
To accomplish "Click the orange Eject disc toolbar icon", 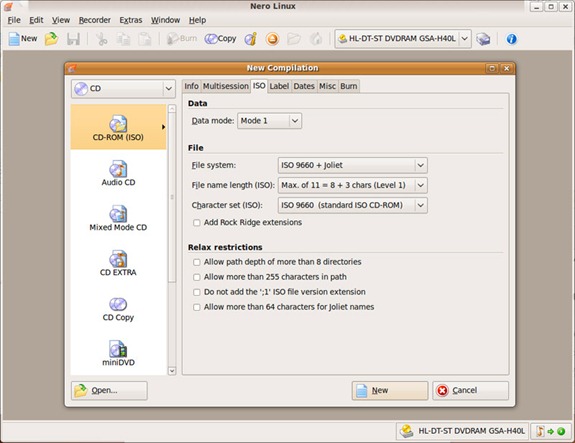I will [x=272, y=39].
